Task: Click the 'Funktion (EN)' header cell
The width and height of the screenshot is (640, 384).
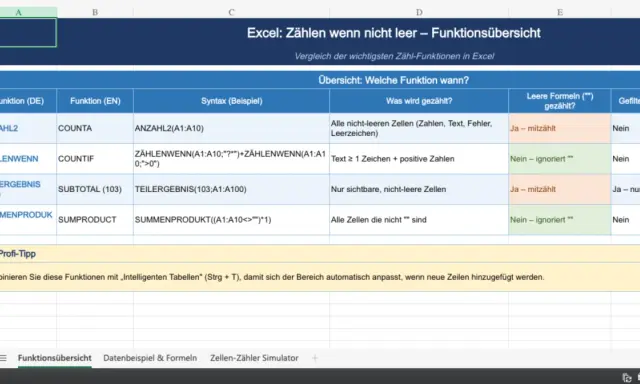Action: (x=95, y=101)
